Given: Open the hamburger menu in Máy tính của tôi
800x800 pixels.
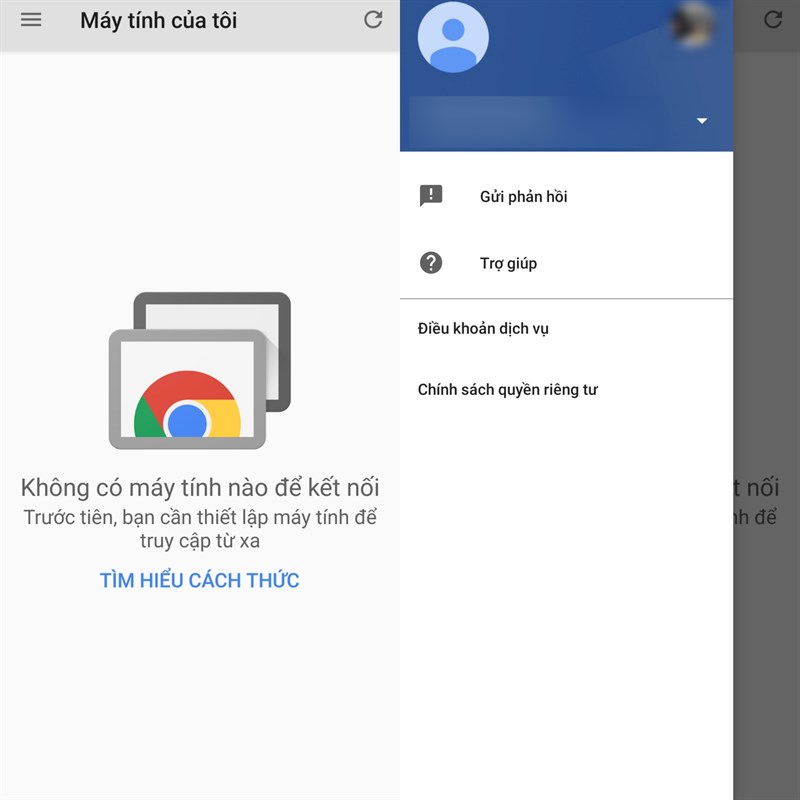Looking at the screenshot, I should pos(31,20).
